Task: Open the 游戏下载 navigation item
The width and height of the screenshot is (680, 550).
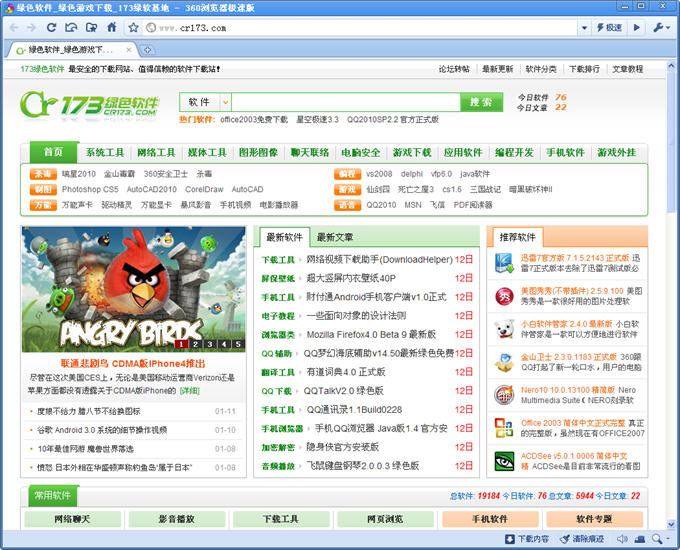Action: pos(412,153)
